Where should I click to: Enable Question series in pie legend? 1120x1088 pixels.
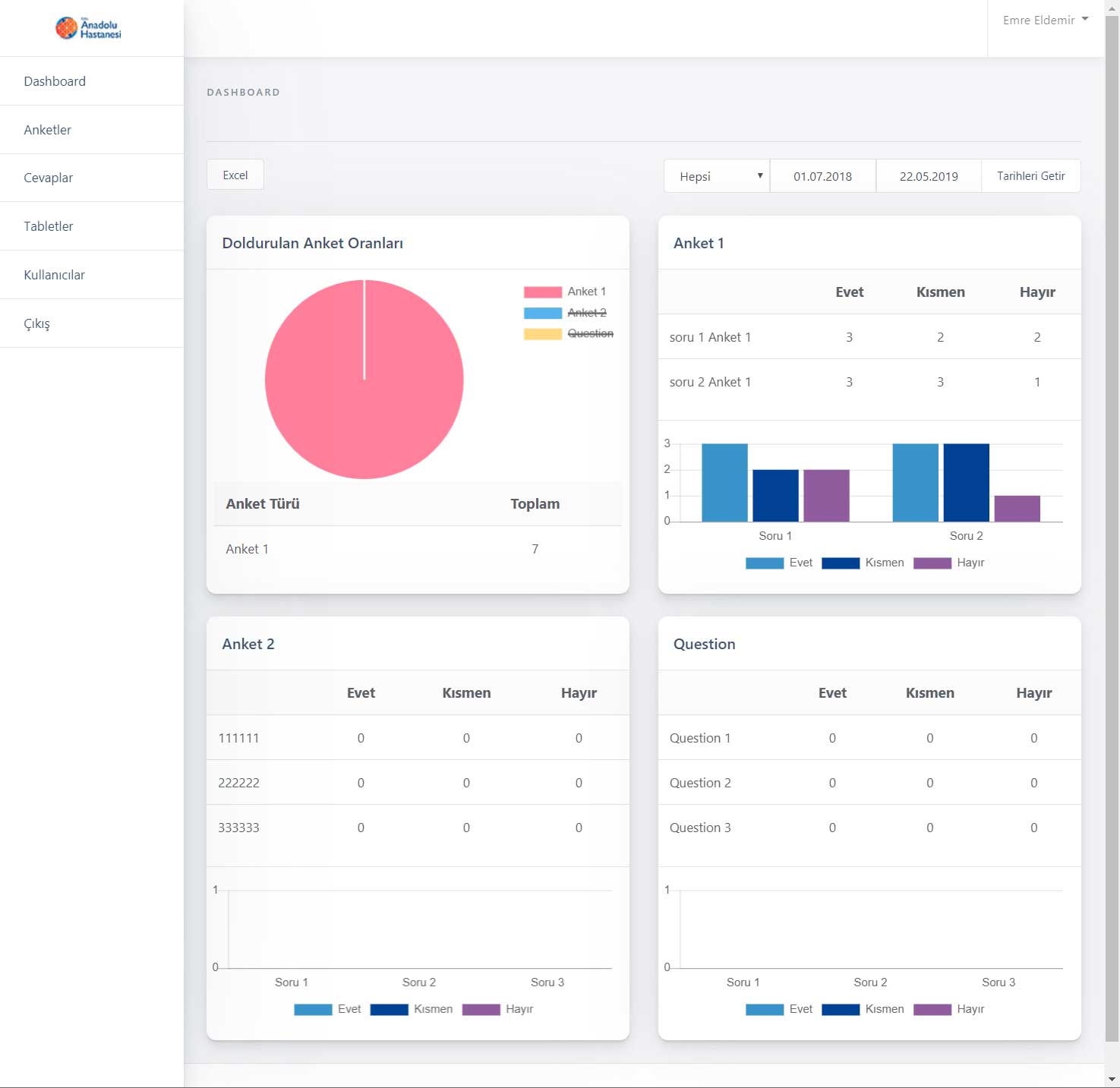[x=568, y=333]
